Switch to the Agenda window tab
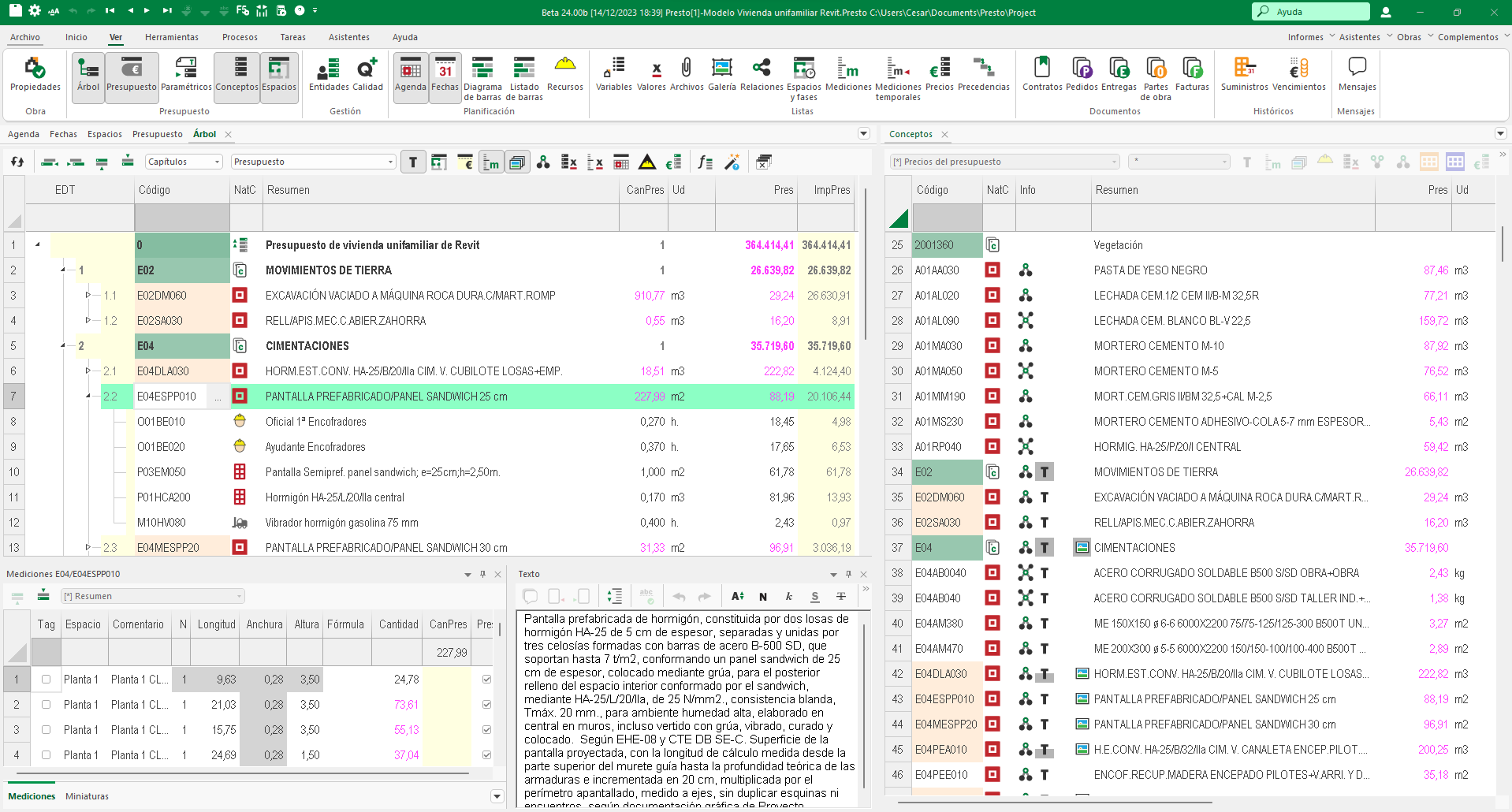The width and height of the screenshot is (1512, 812). click(24, 134)
